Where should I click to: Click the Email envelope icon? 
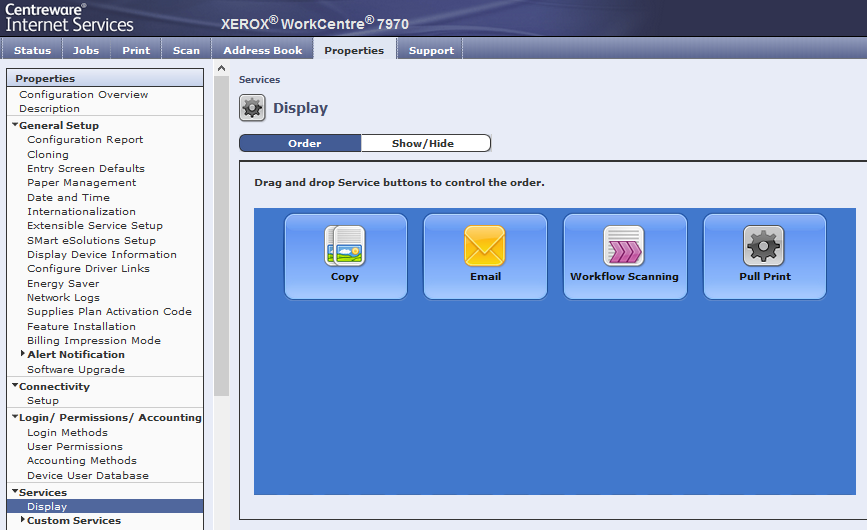(x=485, y=245)
